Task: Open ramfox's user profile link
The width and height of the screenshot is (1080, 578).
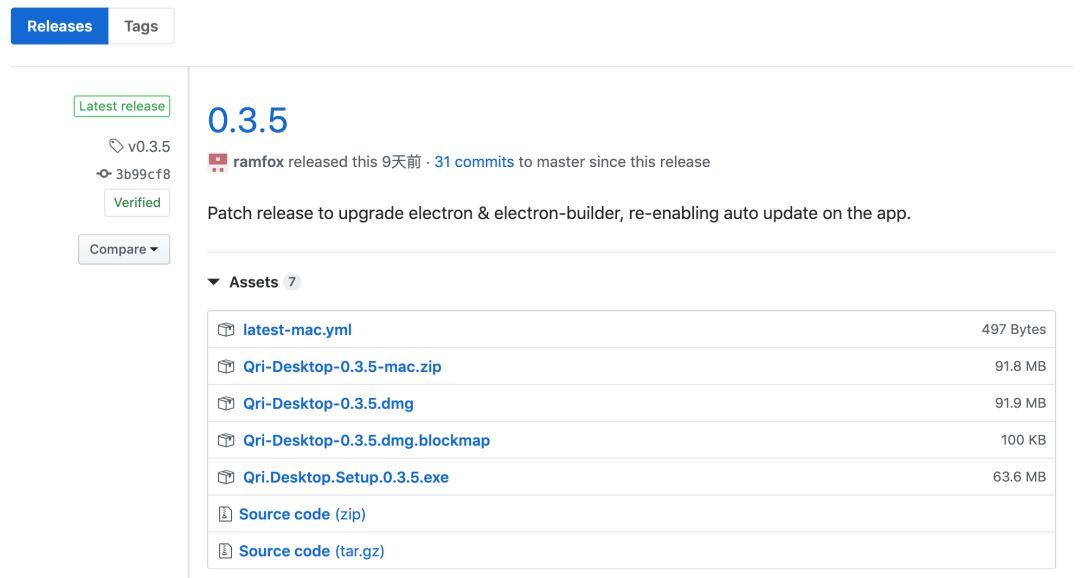Action: coord(258,162)
